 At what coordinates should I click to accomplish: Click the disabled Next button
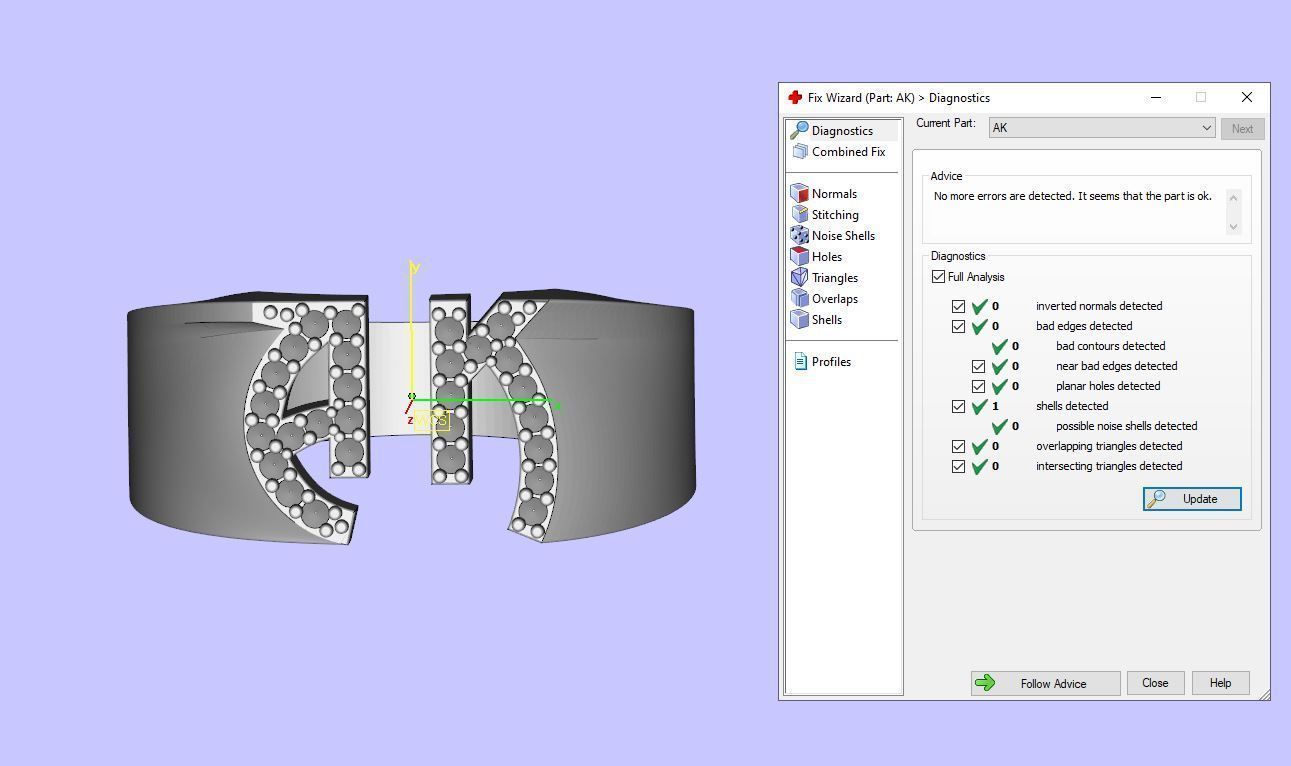tap(1242, 129)
